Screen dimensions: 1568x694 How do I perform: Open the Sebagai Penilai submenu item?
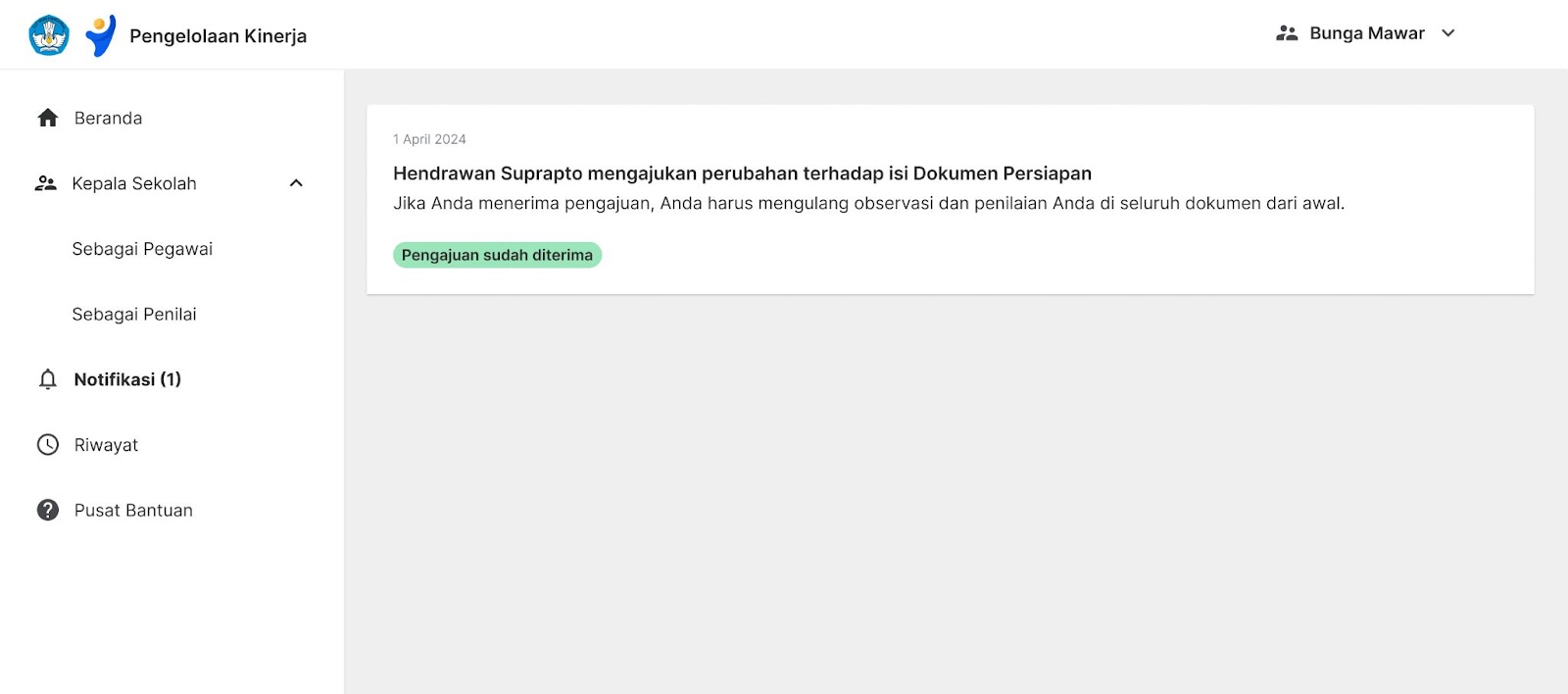click(x=134, y=315)
